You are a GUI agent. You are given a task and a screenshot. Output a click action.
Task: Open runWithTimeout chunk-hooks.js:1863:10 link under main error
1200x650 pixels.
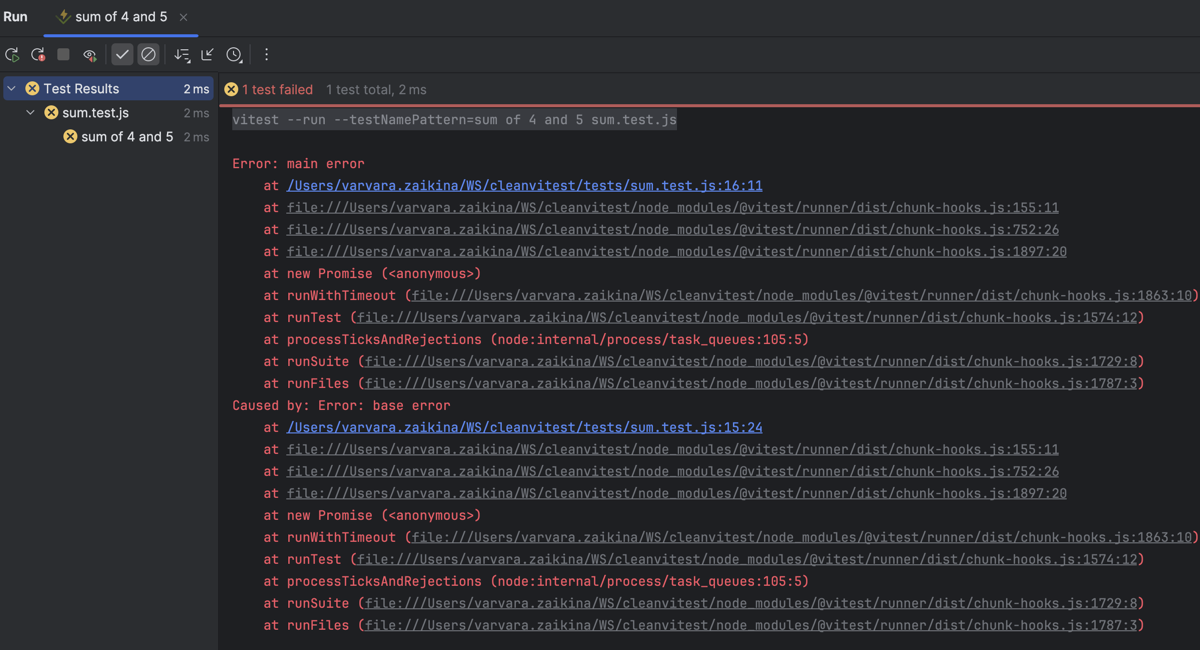802,296
